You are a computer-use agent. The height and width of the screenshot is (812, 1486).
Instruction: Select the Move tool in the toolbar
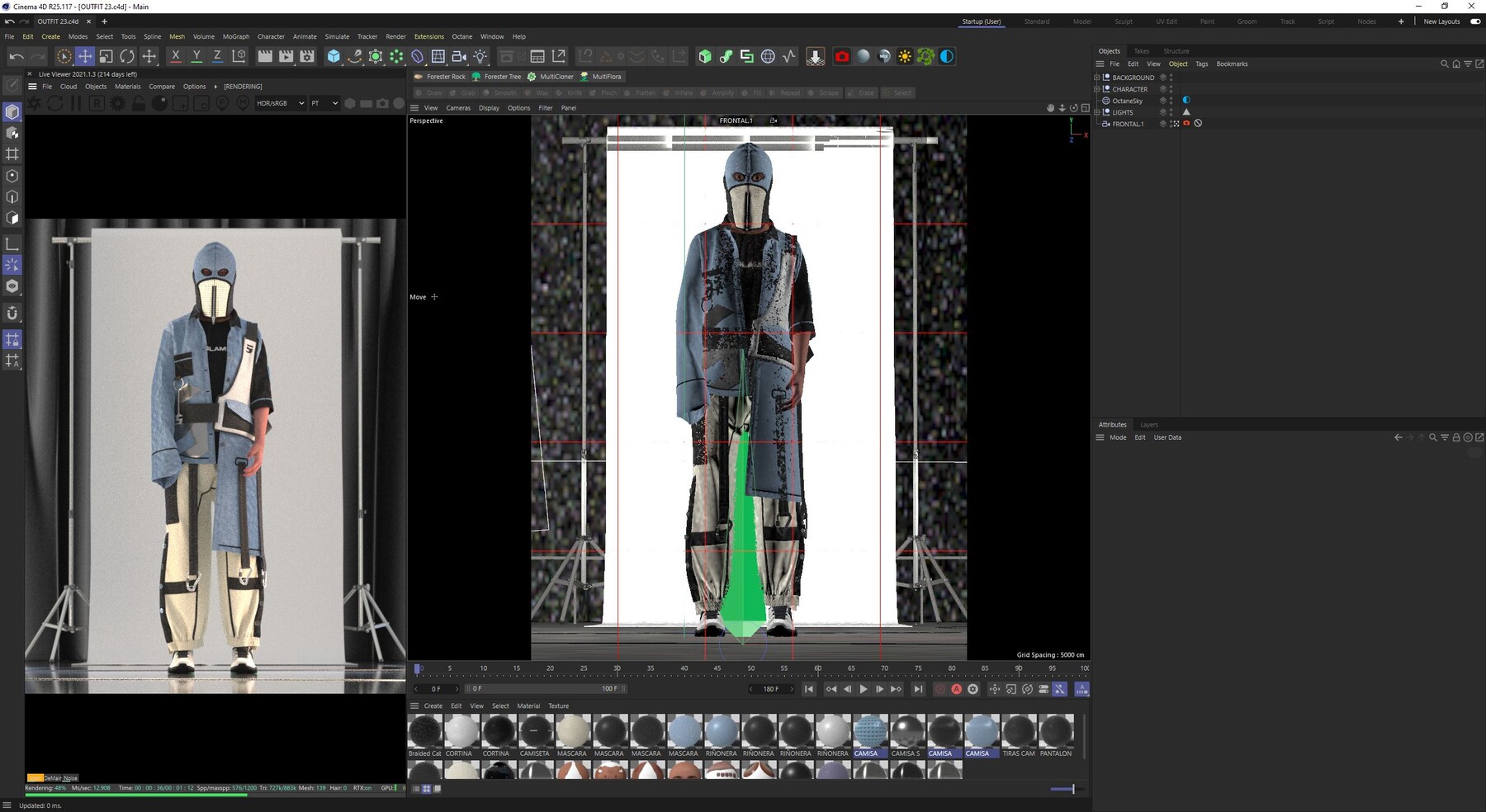[x=85, y=56]
